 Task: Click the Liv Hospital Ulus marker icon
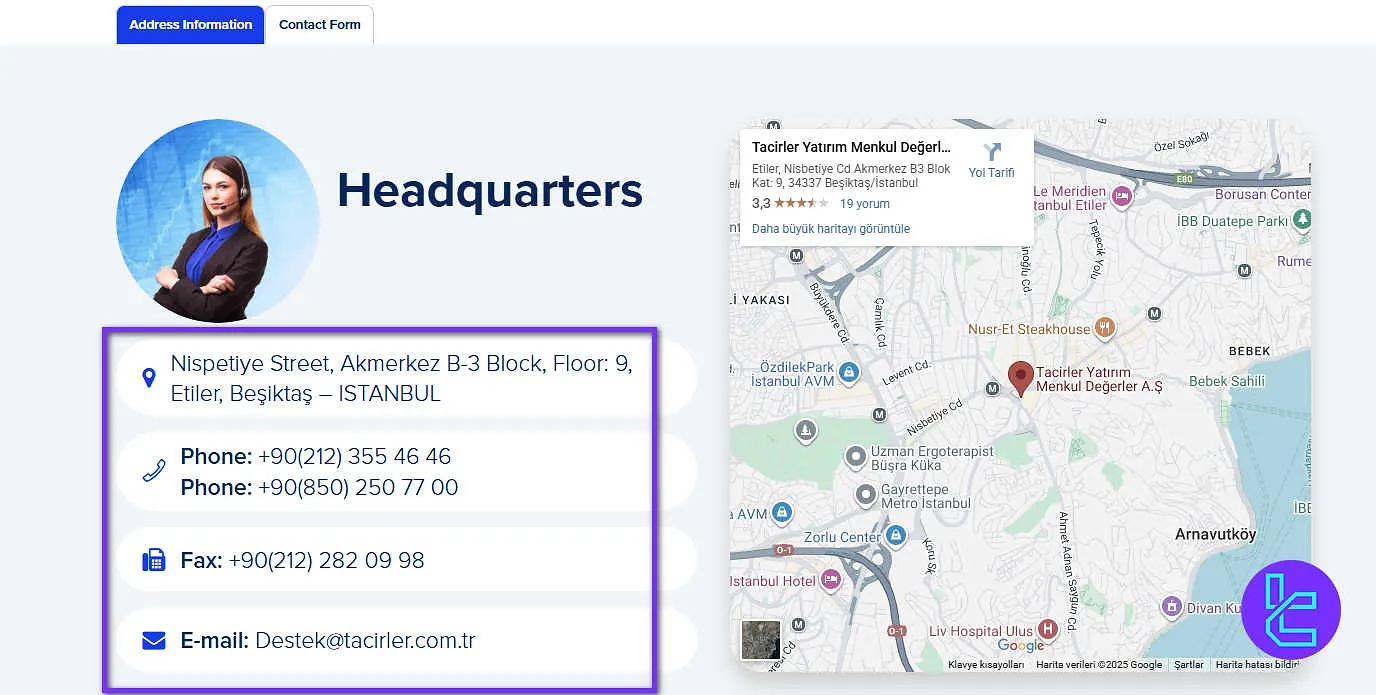[1047, 630]
